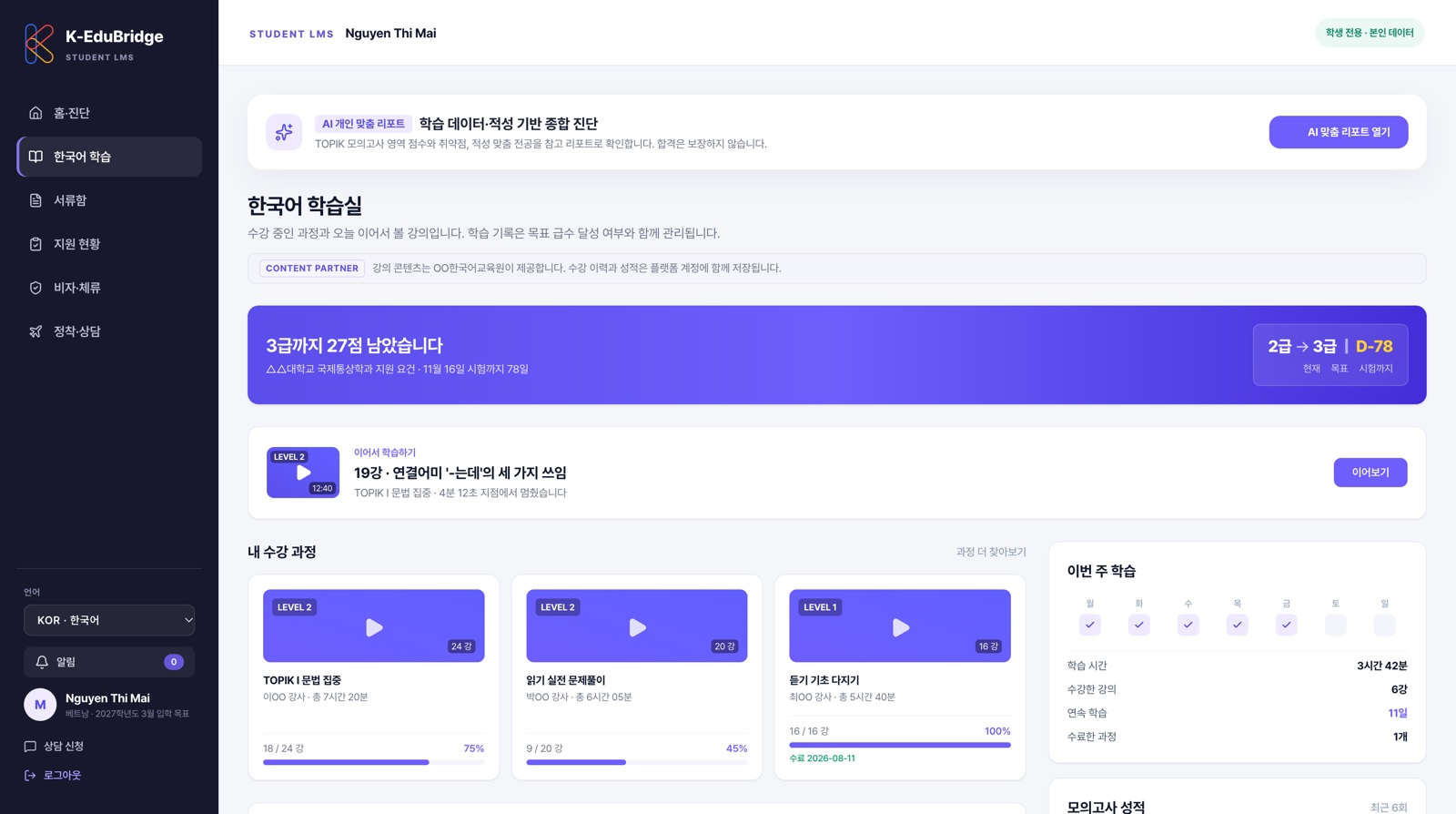This screenshot has height=814, width=1456.
Task: Play the TOPIK I 문법 집중 course video
Action: point(374,626)
